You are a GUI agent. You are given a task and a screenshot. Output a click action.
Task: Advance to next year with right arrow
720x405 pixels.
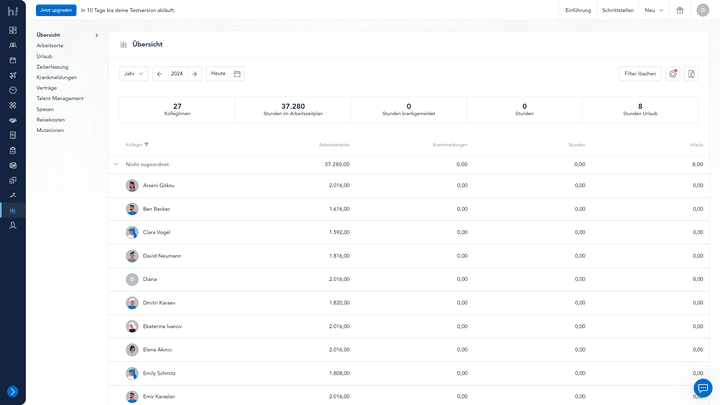click(x=194, y=74)
